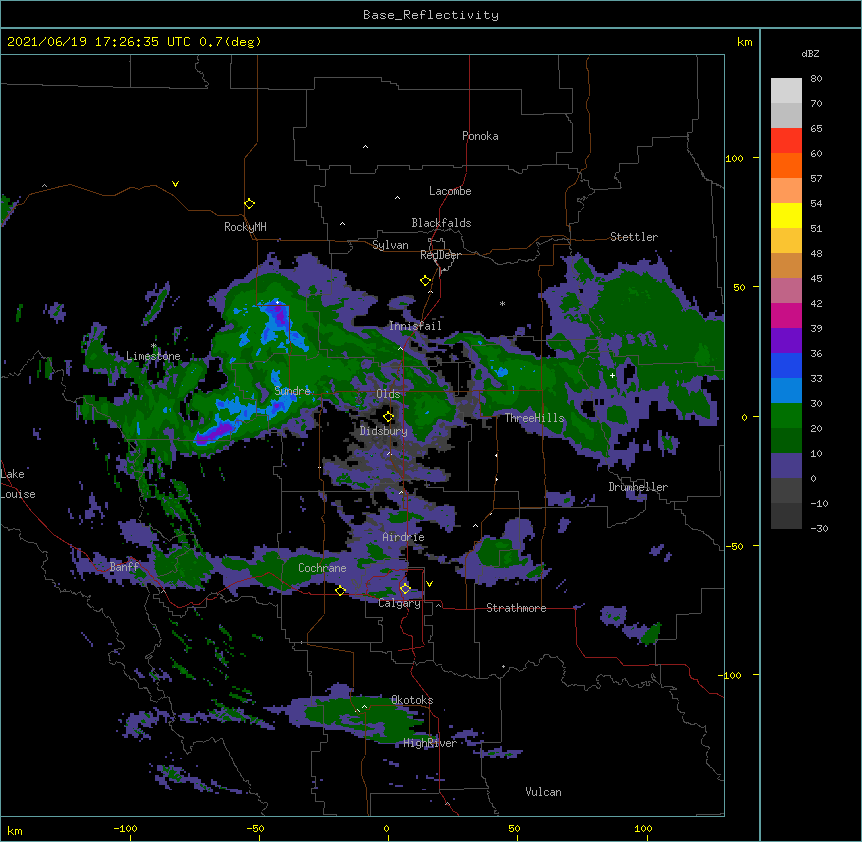This screenshot has width=862, height=842.
Task: Select the HighRiver map label
Action: pyautogui.click(x=430, y=743)
